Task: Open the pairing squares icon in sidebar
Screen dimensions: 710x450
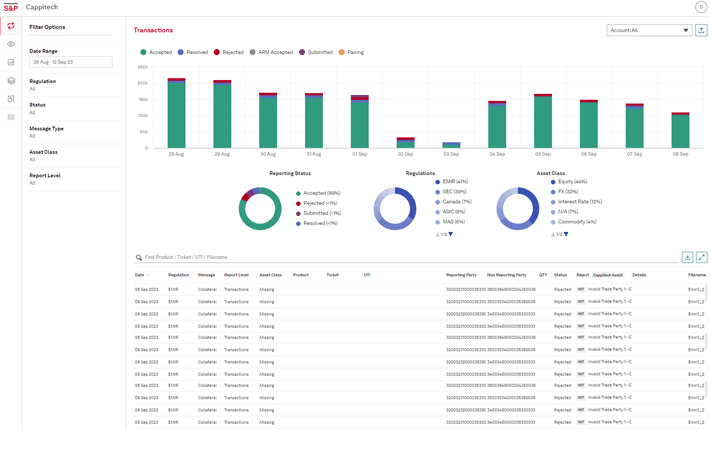Action: click(11, 99)
